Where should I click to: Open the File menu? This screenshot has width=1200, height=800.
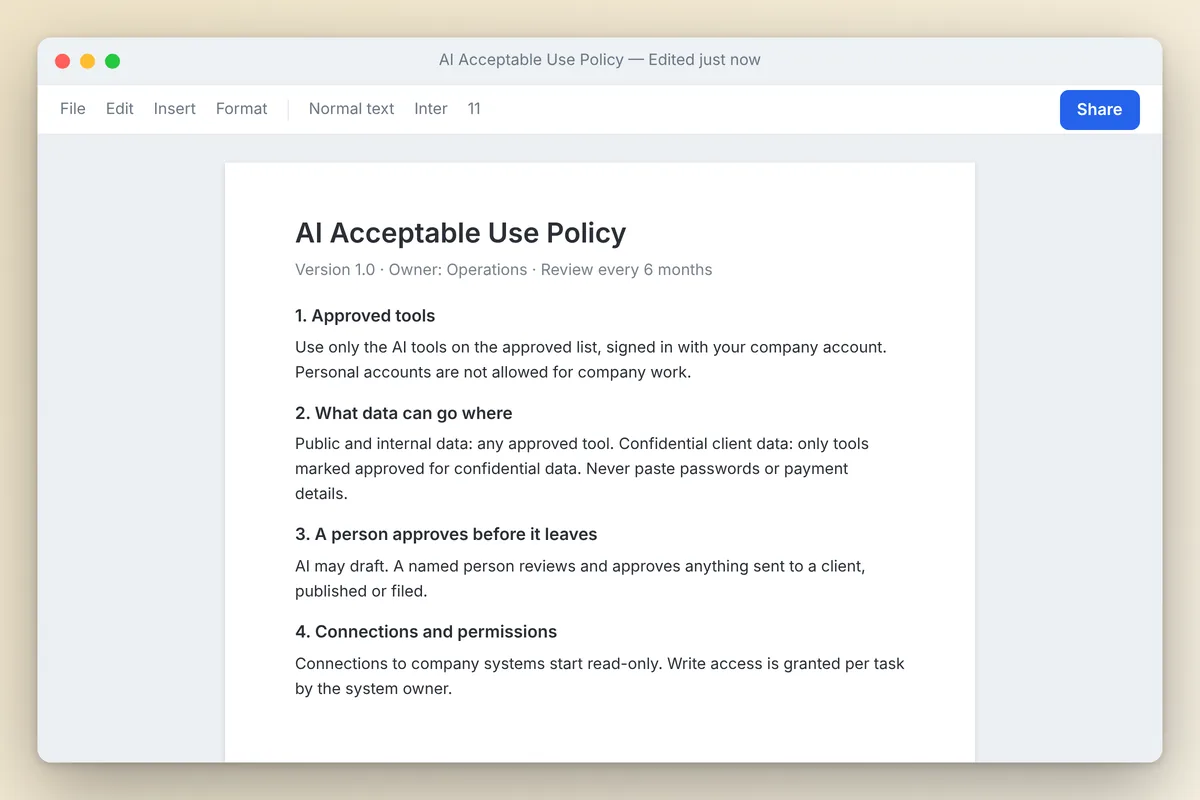(x=73, y=109)
